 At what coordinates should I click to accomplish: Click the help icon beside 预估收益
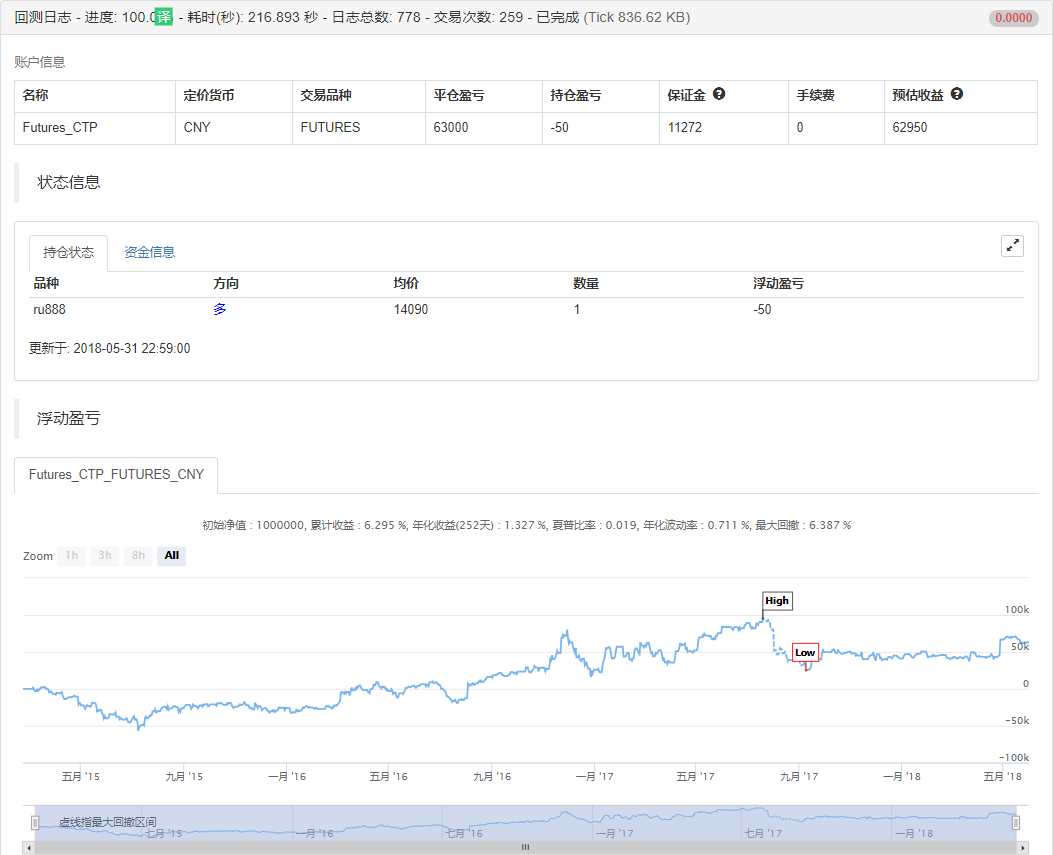coord(957,95)
